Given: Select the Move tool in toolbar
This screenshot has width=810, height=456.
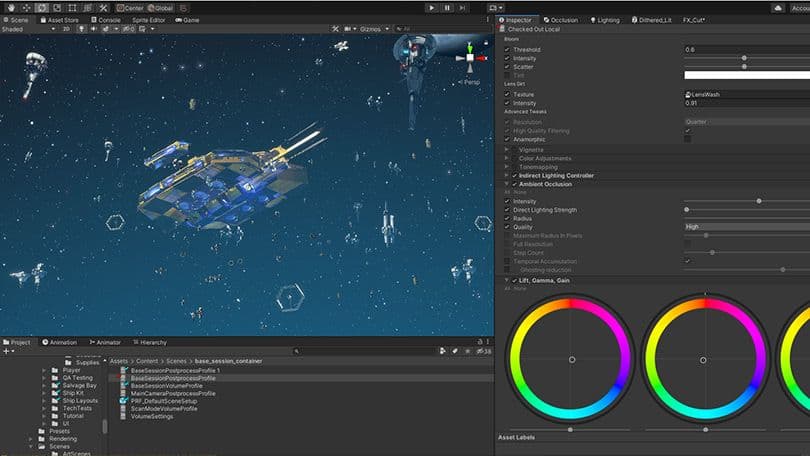Looking at the screenshot, I should point(25,7).
